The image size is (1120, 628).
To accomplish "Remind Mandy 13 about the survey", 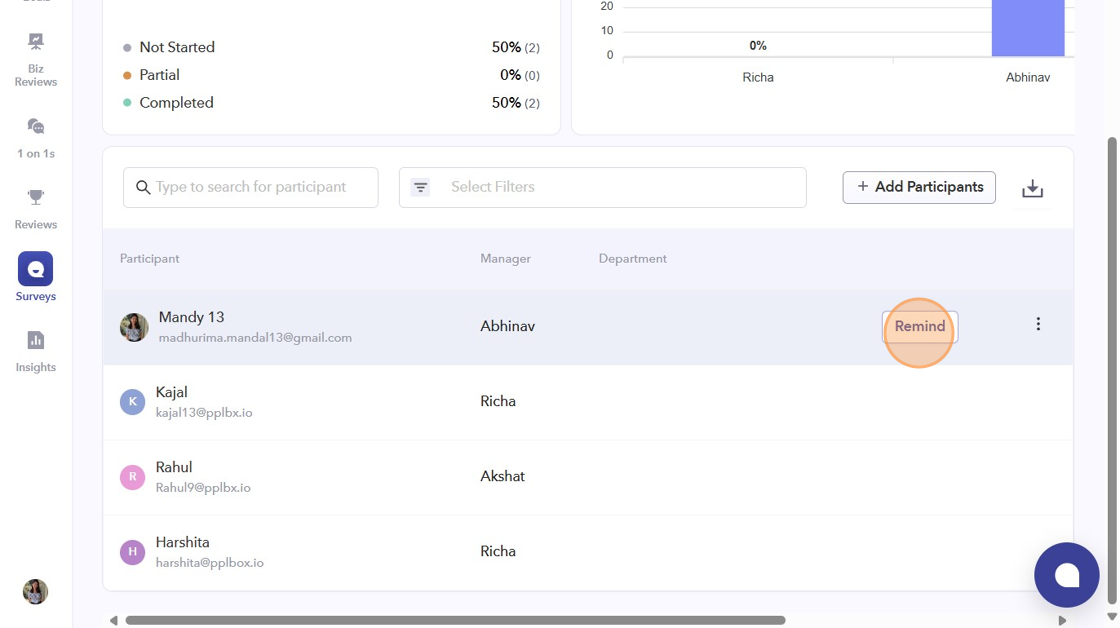I will pyautogui.click(x=920, y=327).
